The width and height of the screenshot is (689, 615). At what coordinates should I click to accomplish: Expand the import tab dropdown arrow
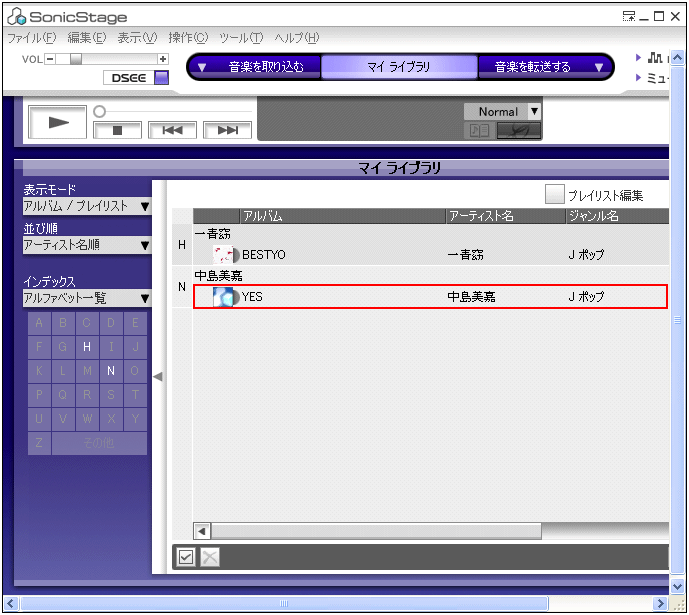tap(202, 67)
